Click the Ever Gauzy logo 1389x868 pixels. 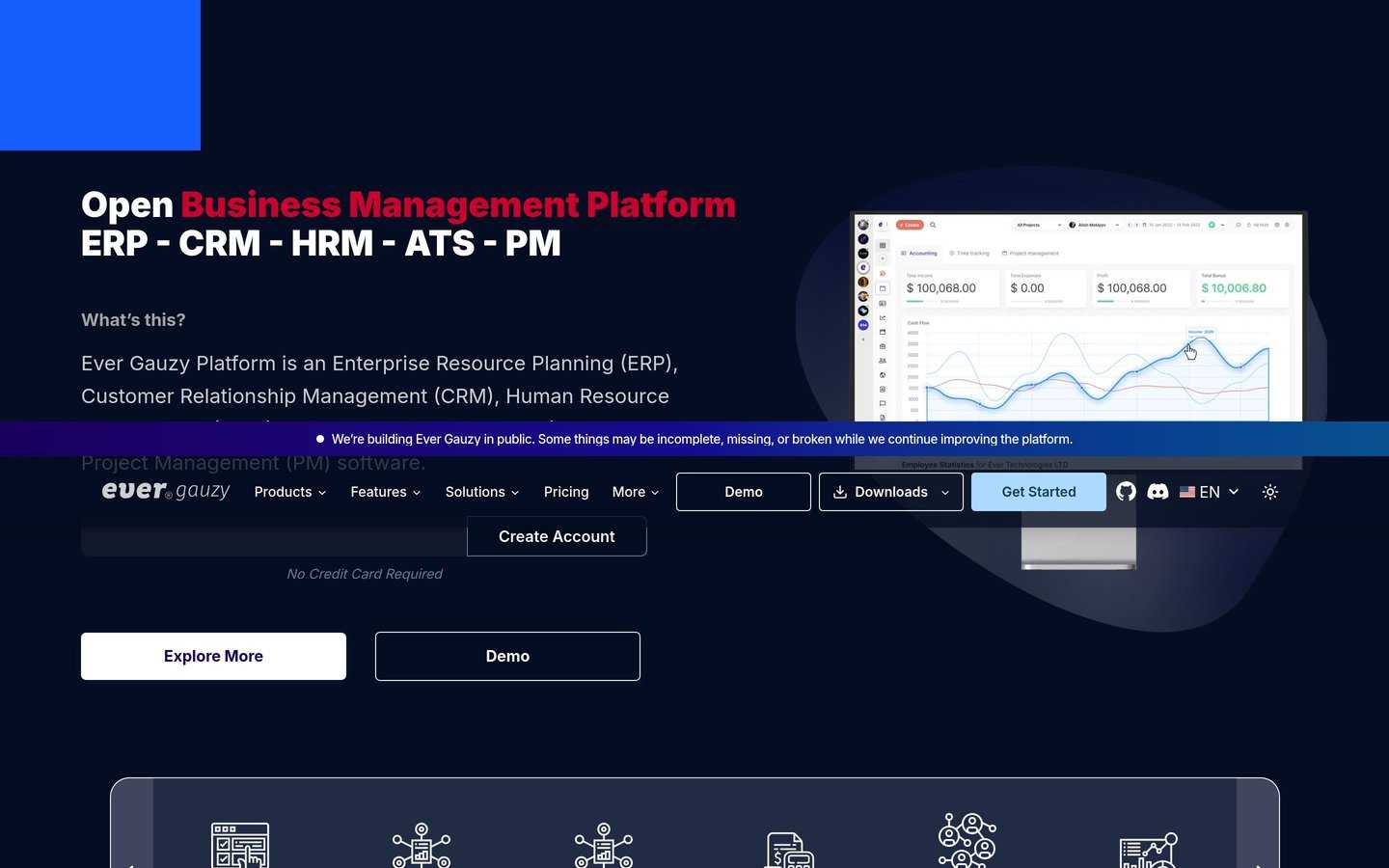pos(166,491)
